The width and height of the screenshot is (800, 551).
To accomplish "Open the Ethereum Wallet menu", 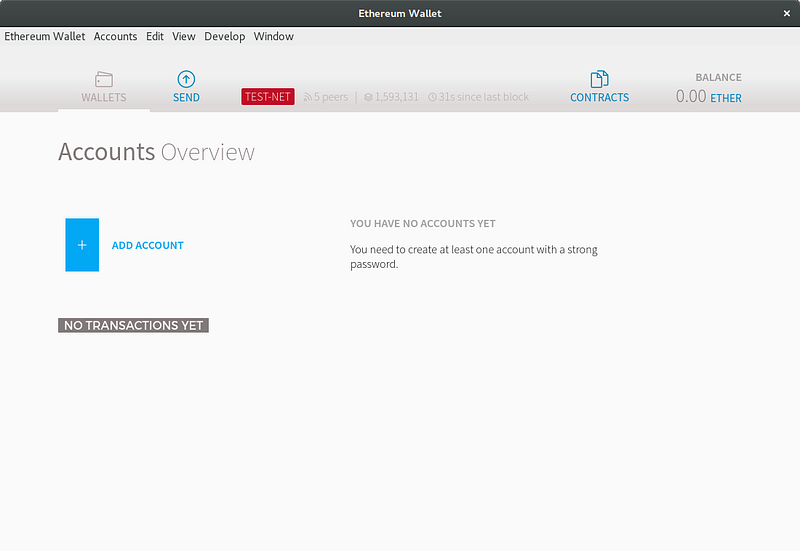I will click(45, 36).
